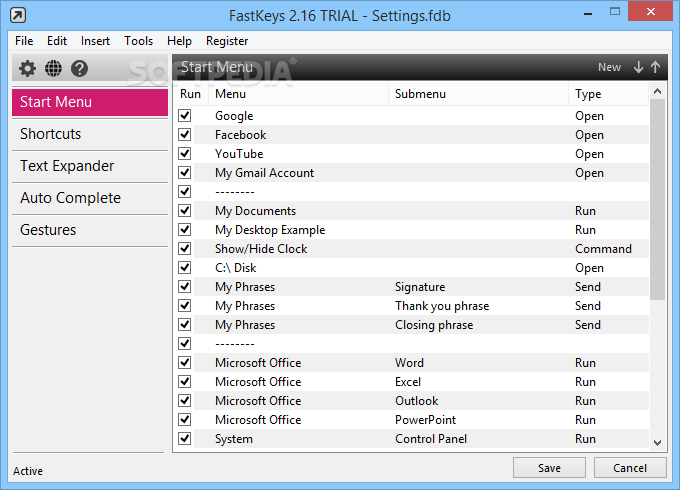Screen dimensions: 680x490
Task: Uncheck the Word row checkbox
Action: [x=185, y=363]
